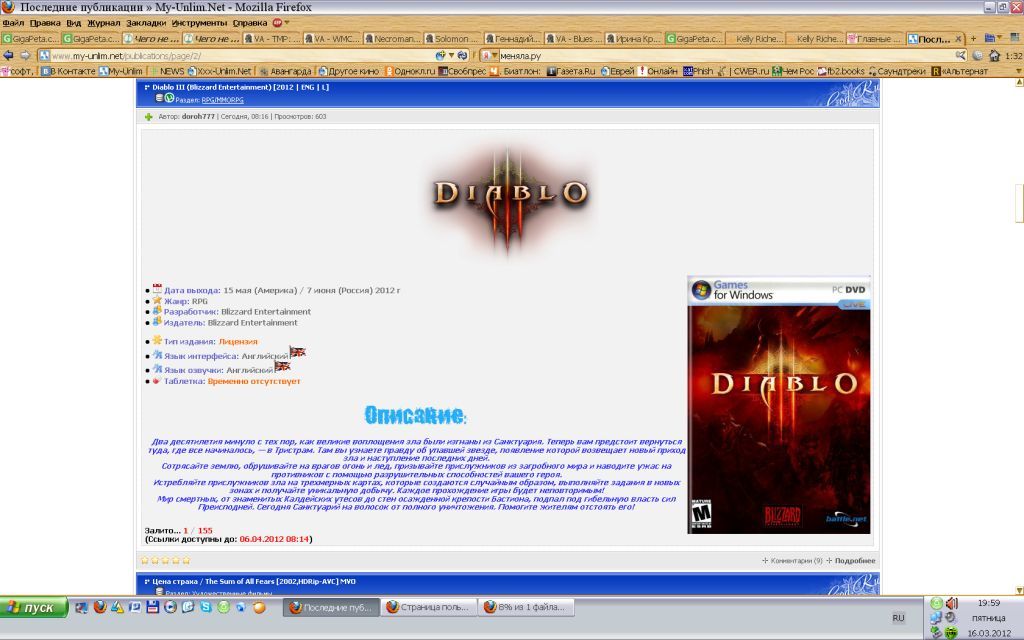Switch to the 'Главные' tab
Viewport: 1024px width, 640px height.
(874, 39)
